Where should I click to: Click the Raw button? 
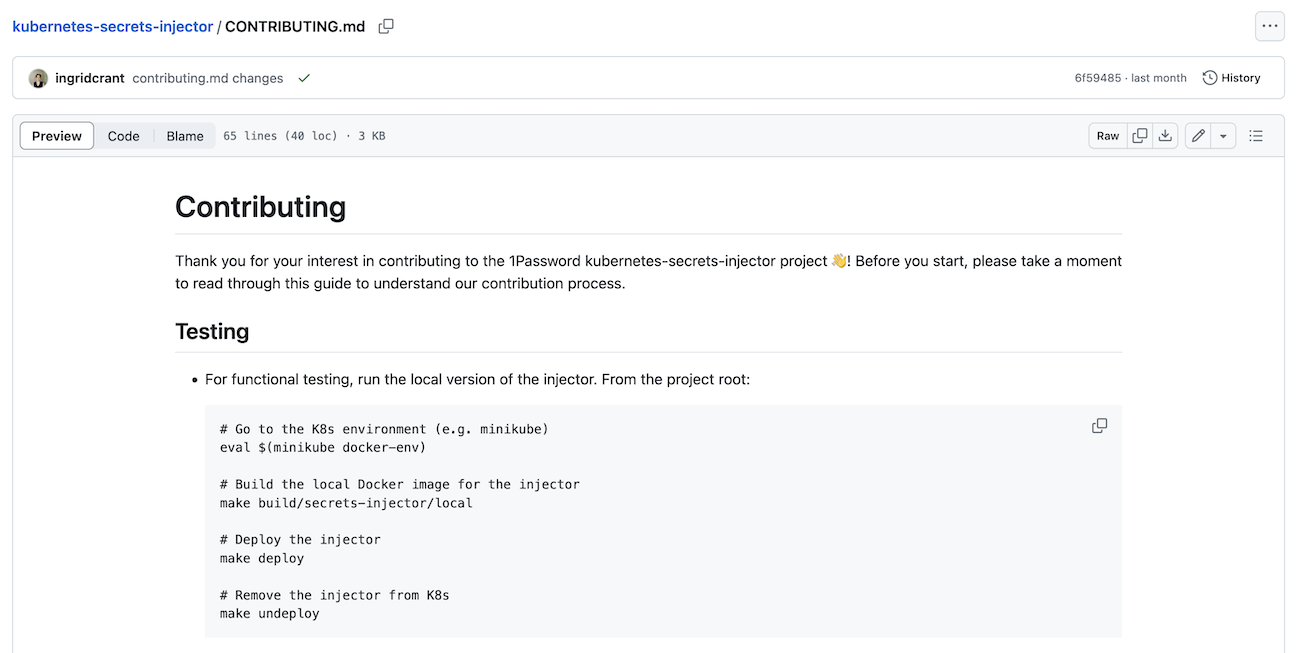coord(1107,135)
